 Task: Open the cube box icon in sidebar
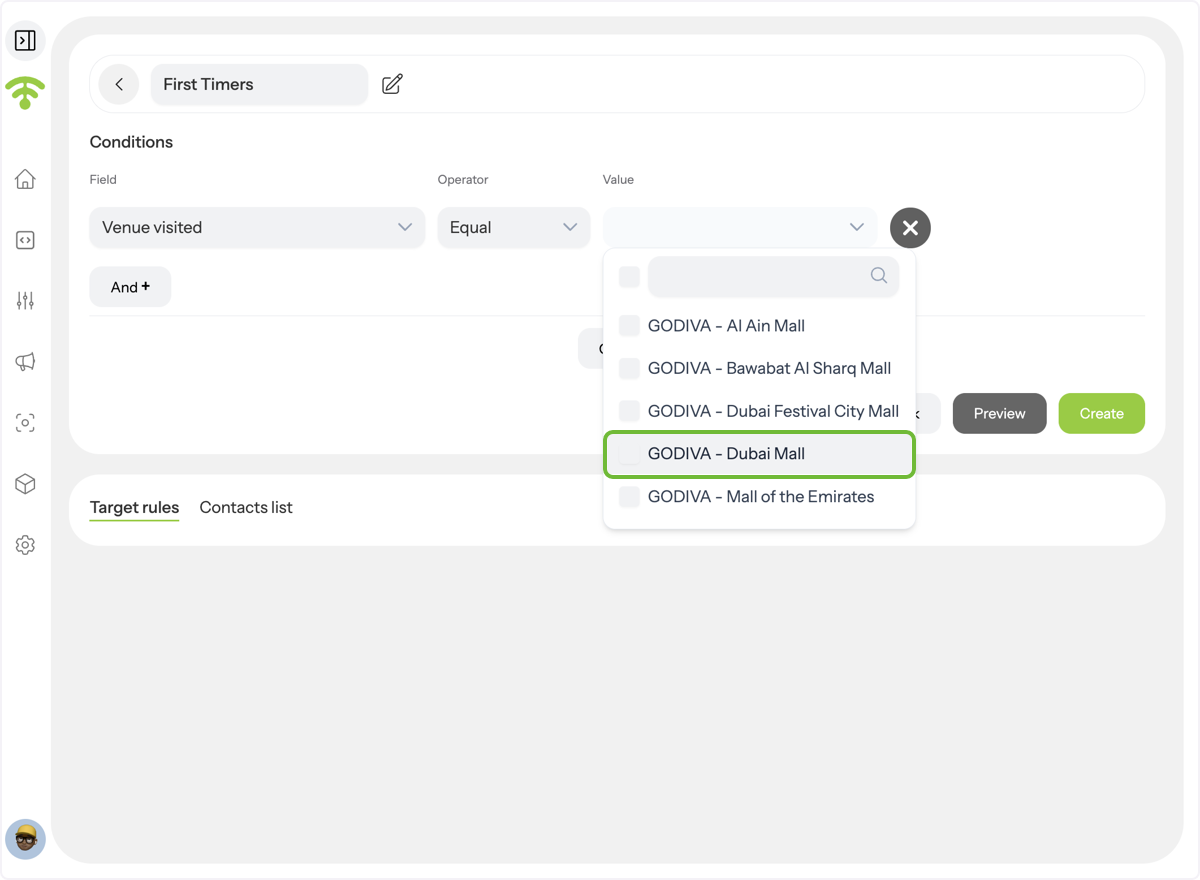pyautogui.click(x=25, y=484)
